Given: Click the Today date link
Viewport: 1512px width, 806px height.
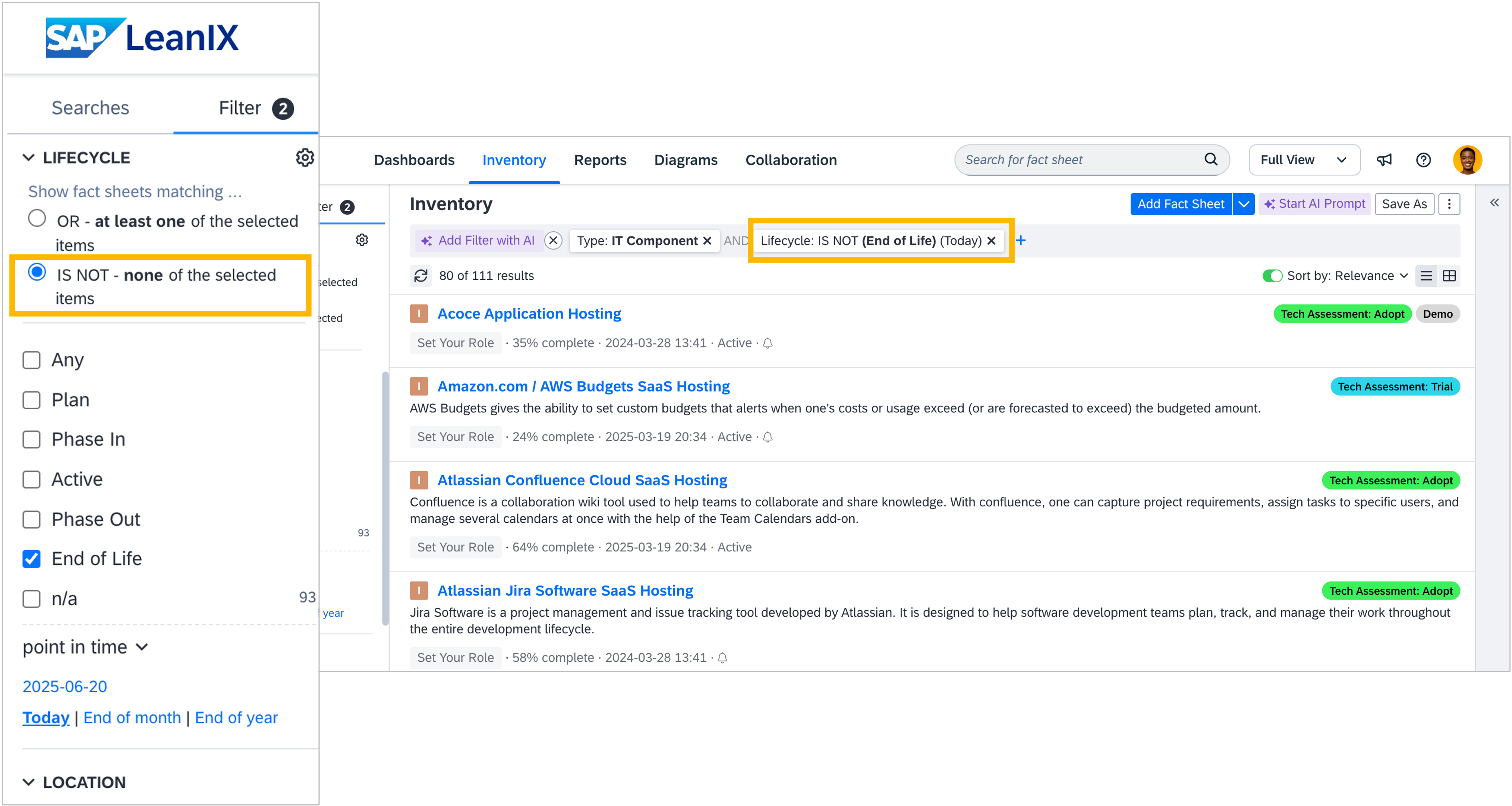Looking at the screenshot, I should click(x=46, y=717).
